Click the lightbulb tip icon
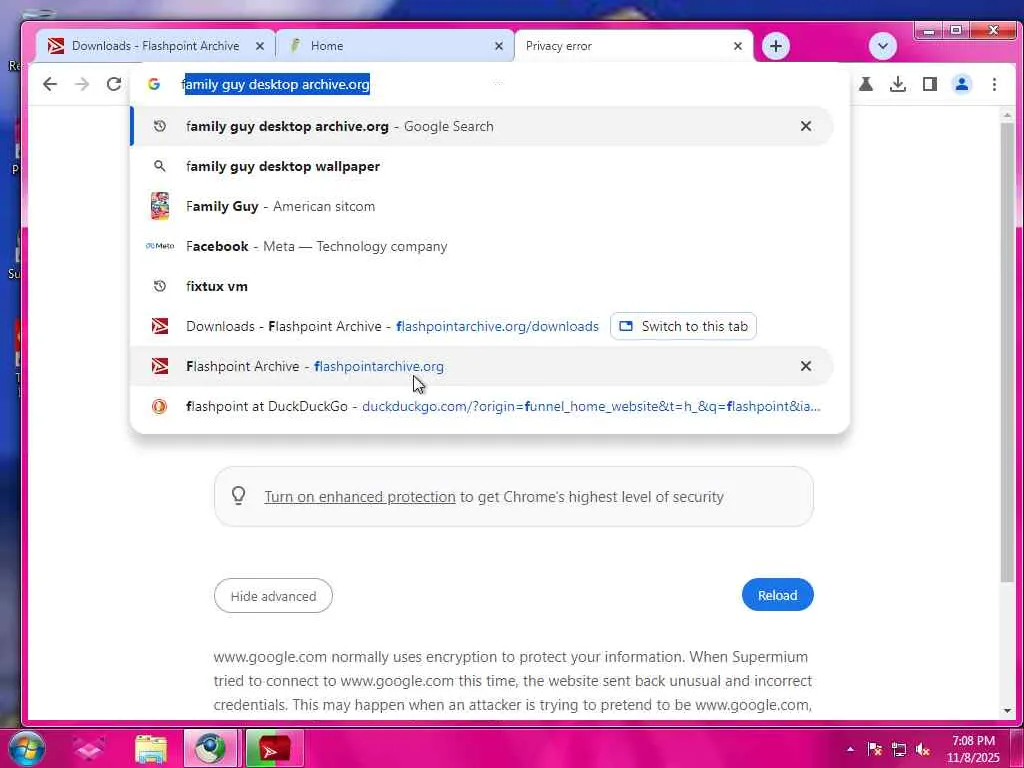 [x=239, y=496]
